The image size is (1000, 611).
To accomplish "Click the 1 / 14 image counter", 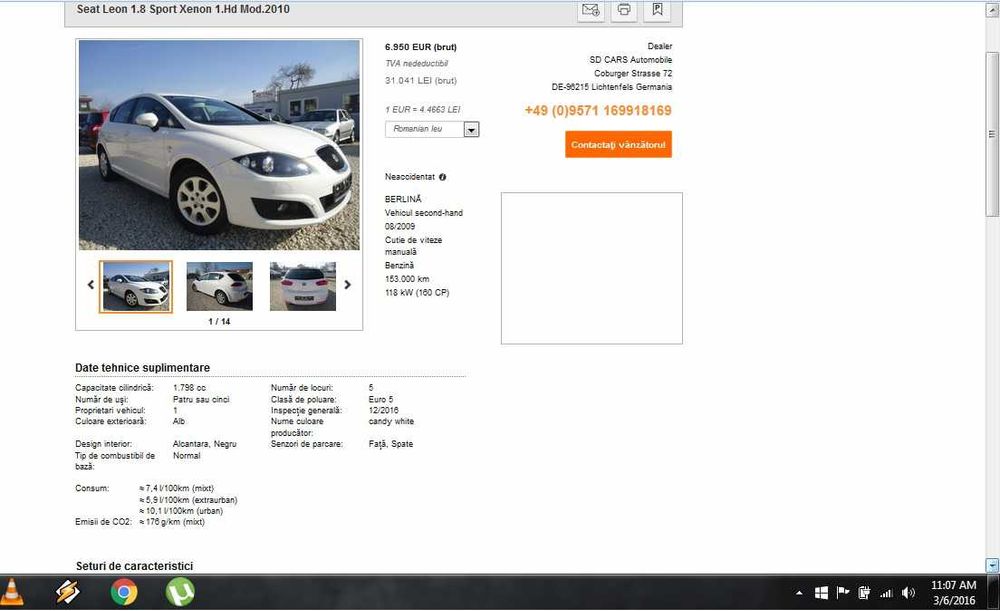I will (x=219, y=321).
